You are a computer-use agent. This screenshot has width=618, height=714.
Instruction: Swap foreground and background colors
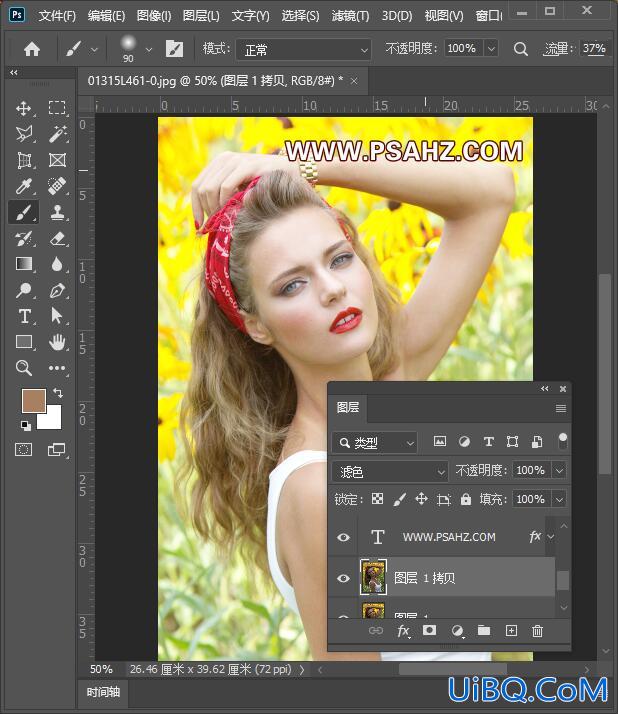[x=58, y=393]
